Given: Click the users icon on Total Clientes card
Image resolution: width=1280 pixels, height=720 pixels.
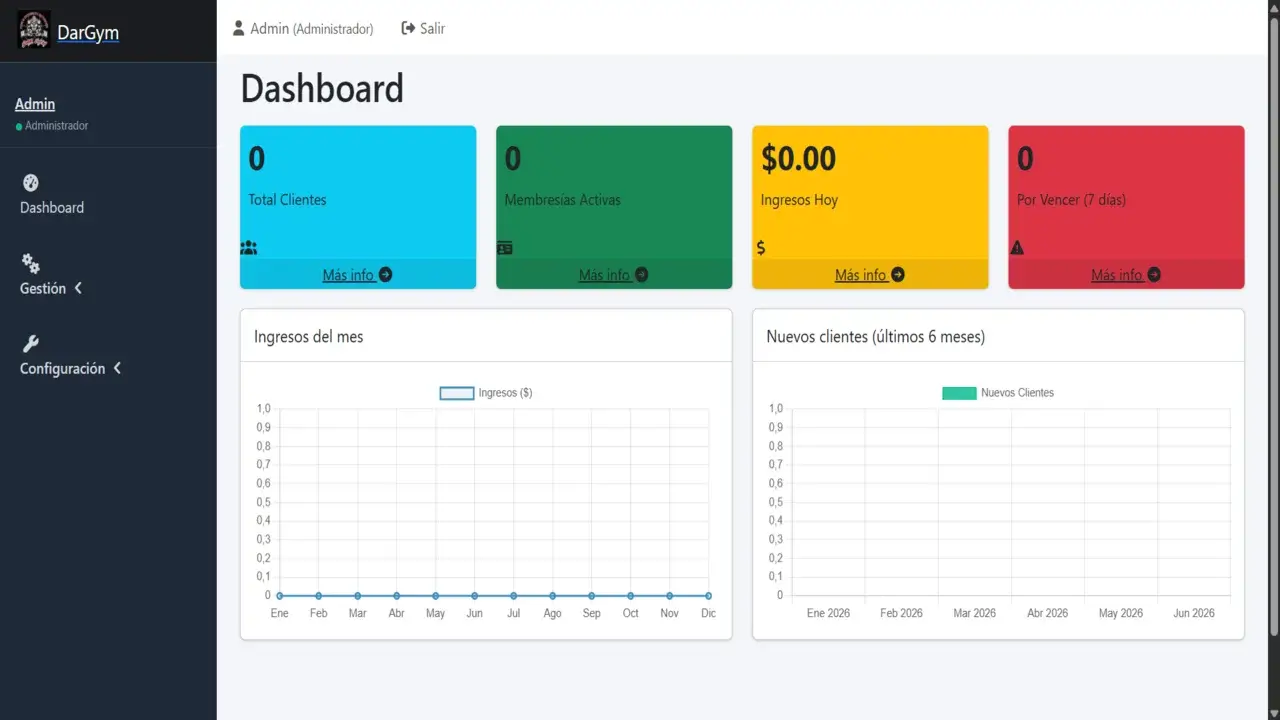Looking at the screenshot, I should pos(249,248).
